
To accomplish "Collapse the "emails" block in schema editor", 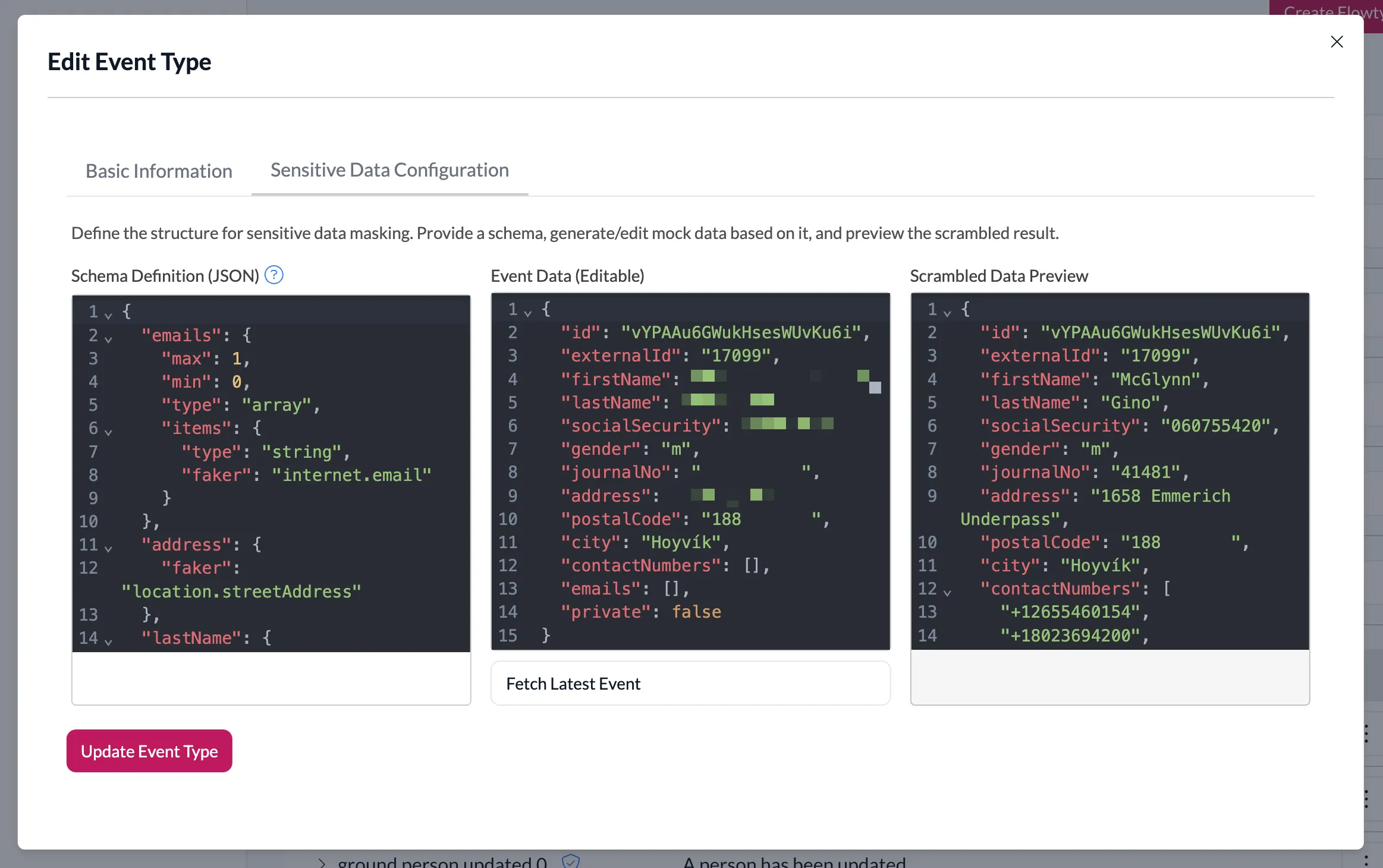I will pos(108,339).
